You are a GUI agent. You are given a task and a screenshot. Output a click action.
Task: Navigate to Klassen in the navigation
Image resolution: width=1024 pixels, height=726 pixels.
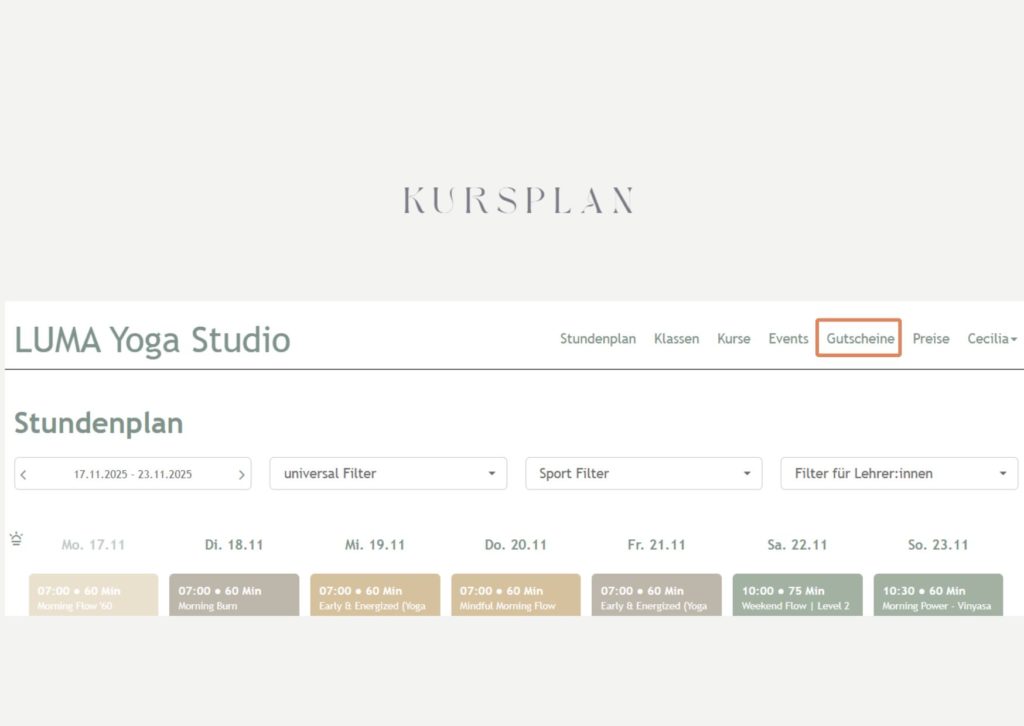point(676,339)
